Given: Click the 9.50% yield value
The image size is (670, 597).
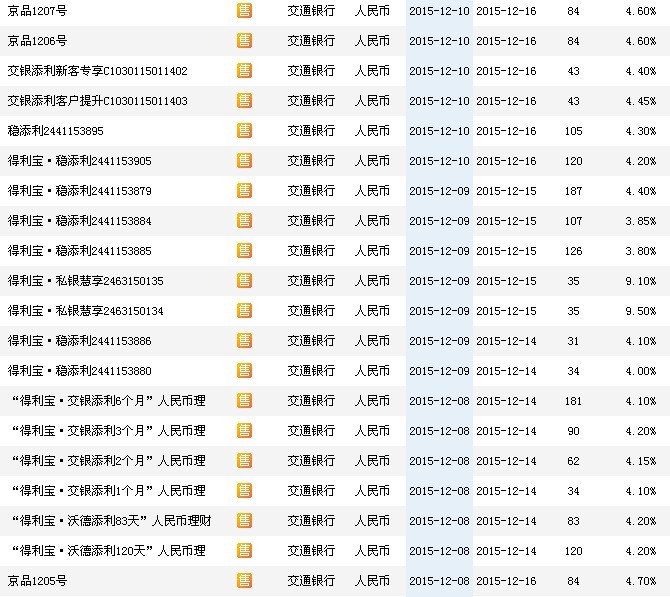Looking at the screenshot, I should tap(641, 311).
